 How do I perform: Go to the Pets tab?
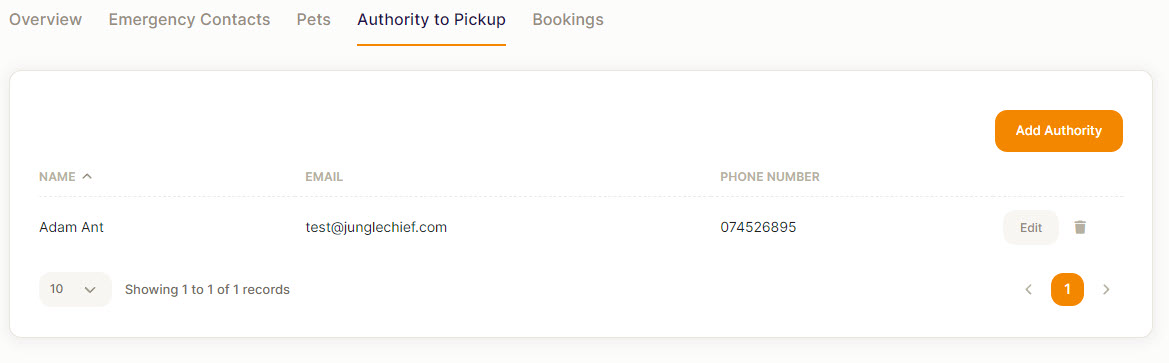pos(314,19)
